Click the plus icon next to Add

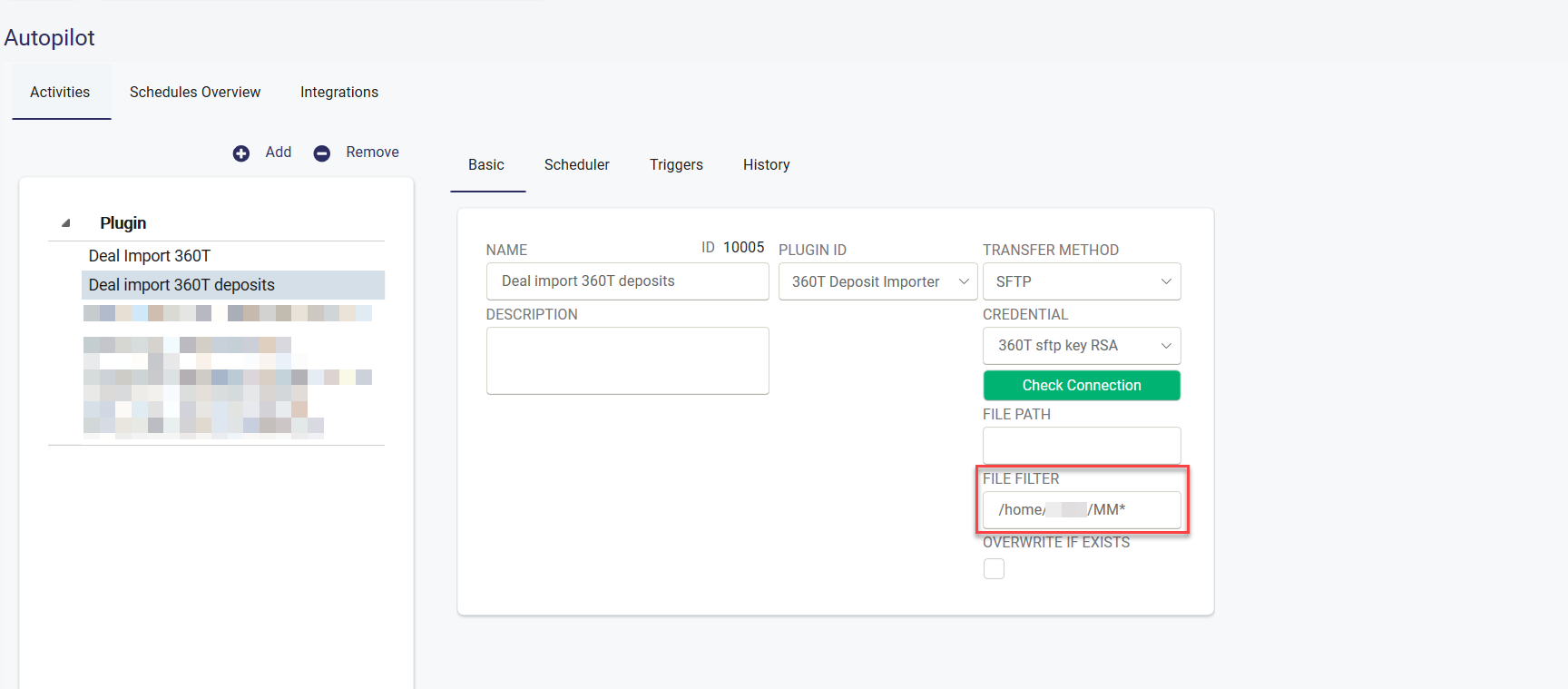(241, 153)
